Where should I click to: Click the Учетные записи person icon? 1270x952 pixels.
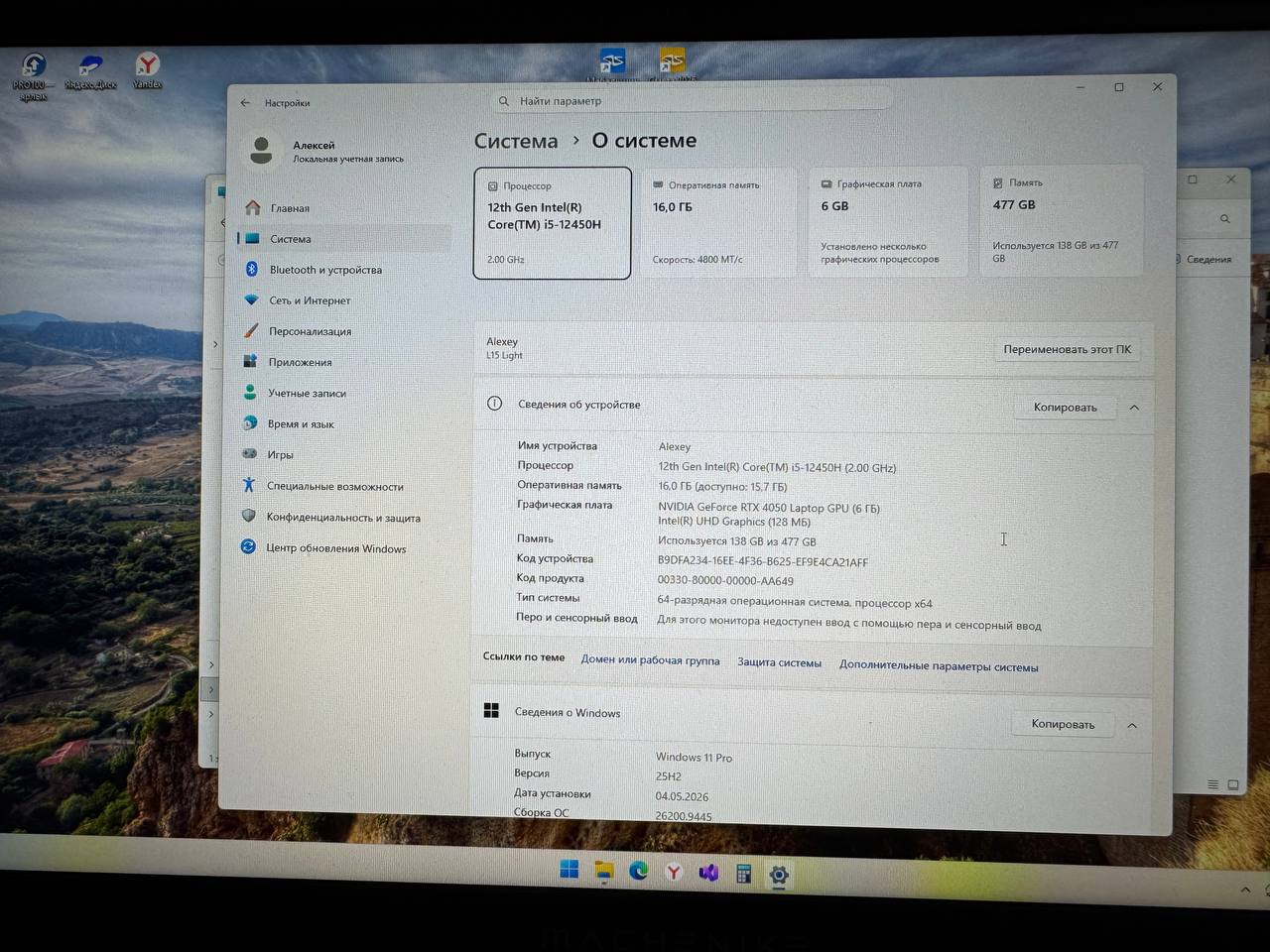tap(250, 393)
